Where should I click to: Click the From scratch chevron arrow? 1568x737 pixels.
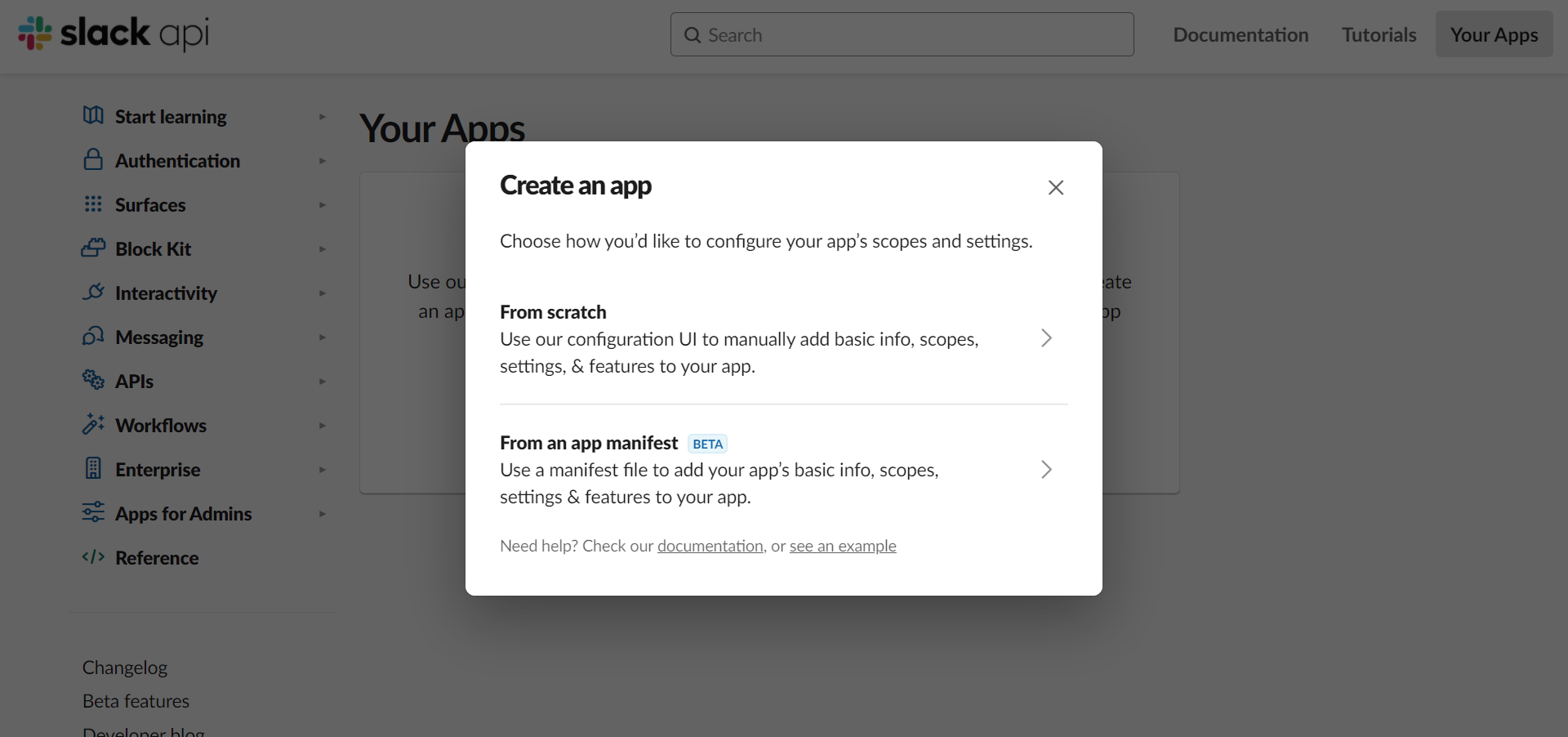(x=1046, y=338)
